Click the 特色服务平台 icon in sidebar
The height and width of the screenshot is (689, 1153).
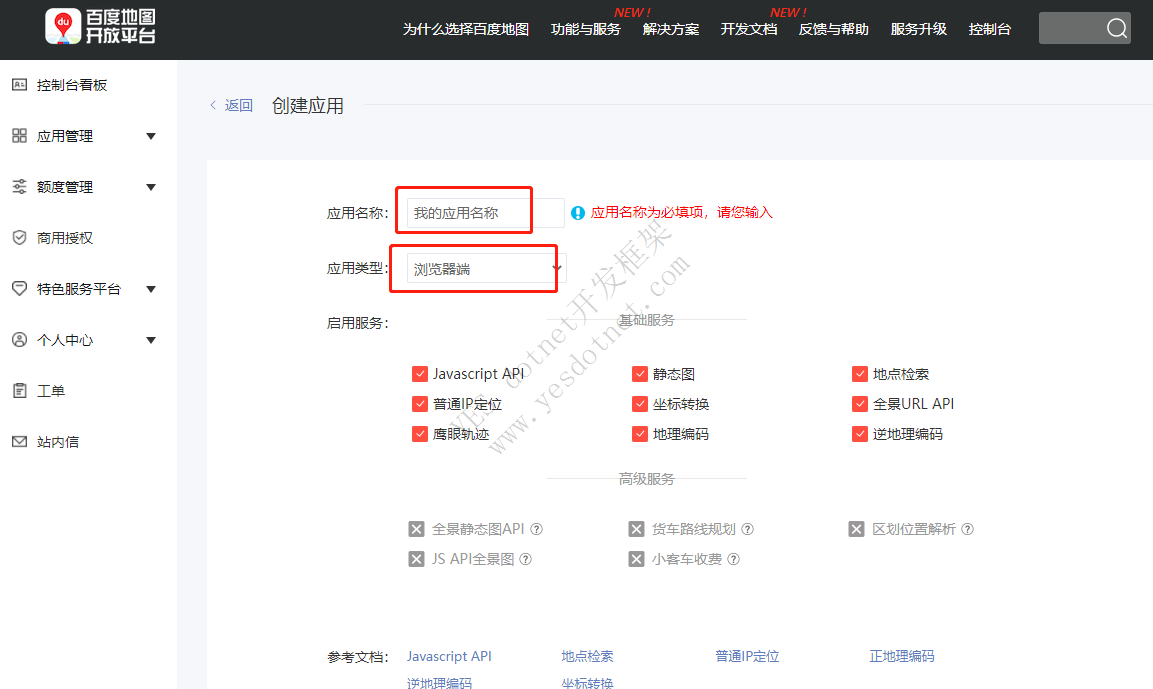click(x=20, y=289)
